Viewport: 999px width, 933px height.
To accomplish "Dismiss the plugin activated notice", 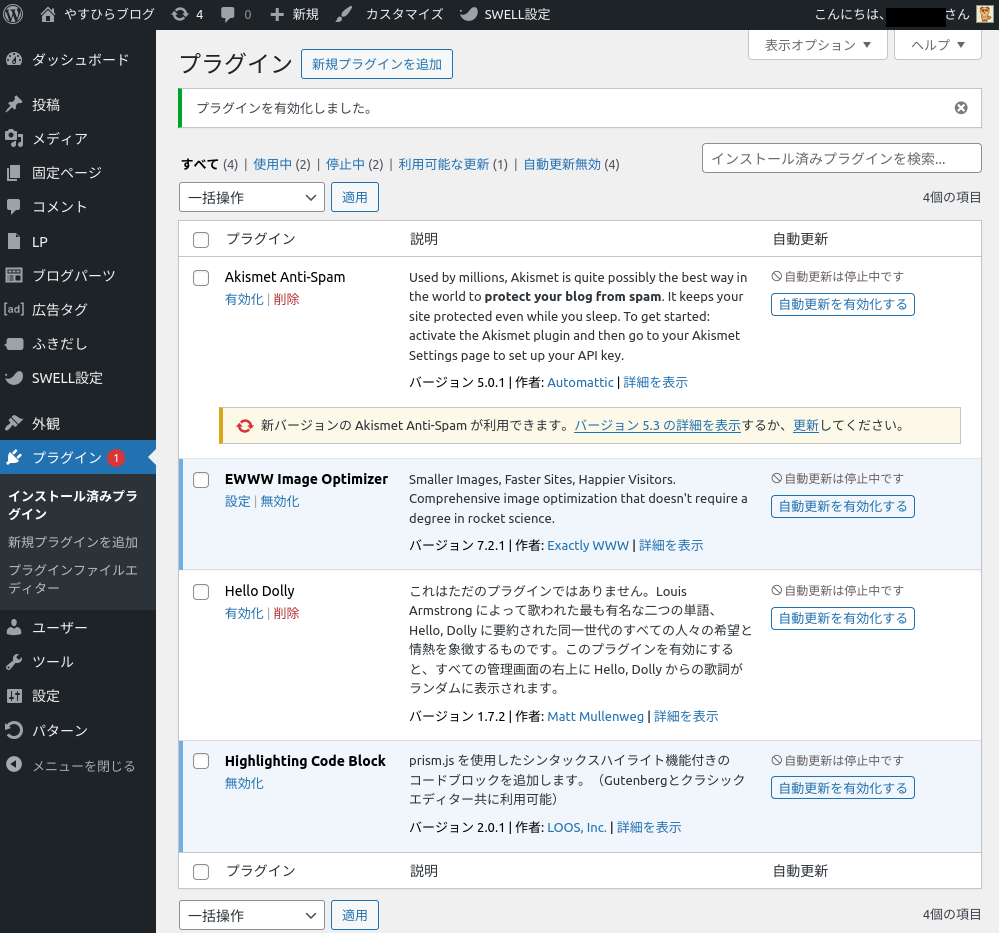I will 961,108.
